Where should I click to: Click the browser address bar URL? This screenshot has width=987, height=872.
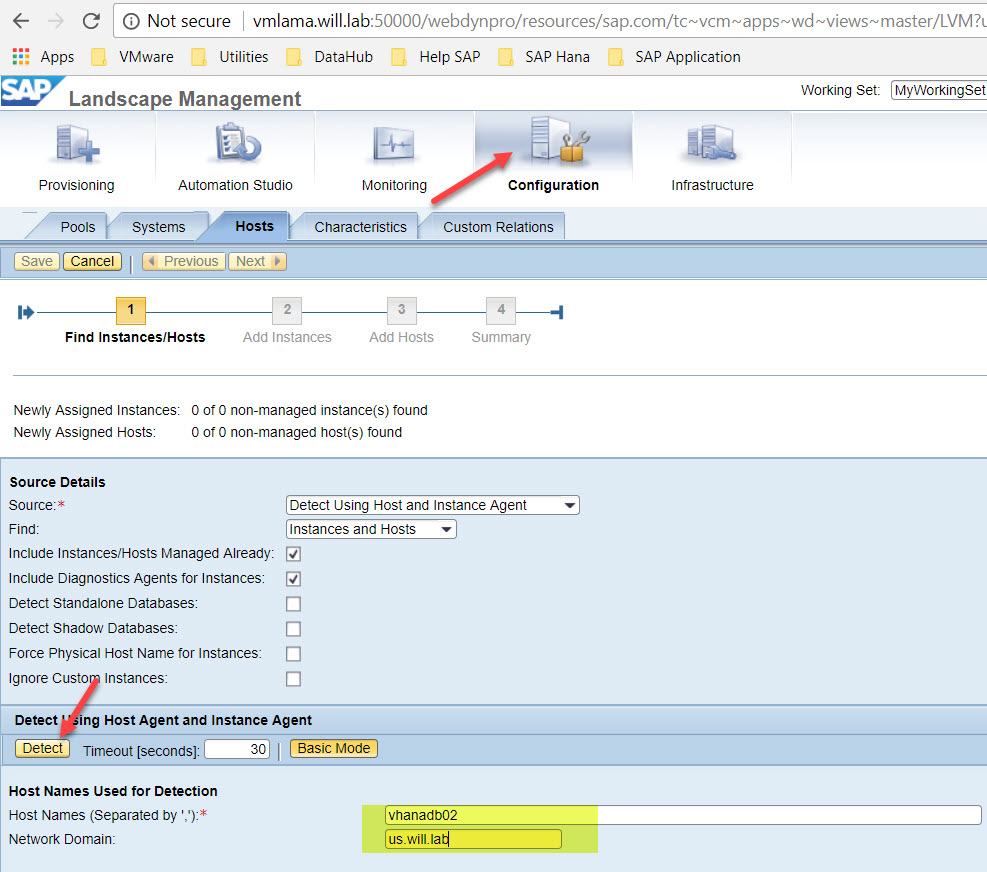tap(617, 21)
